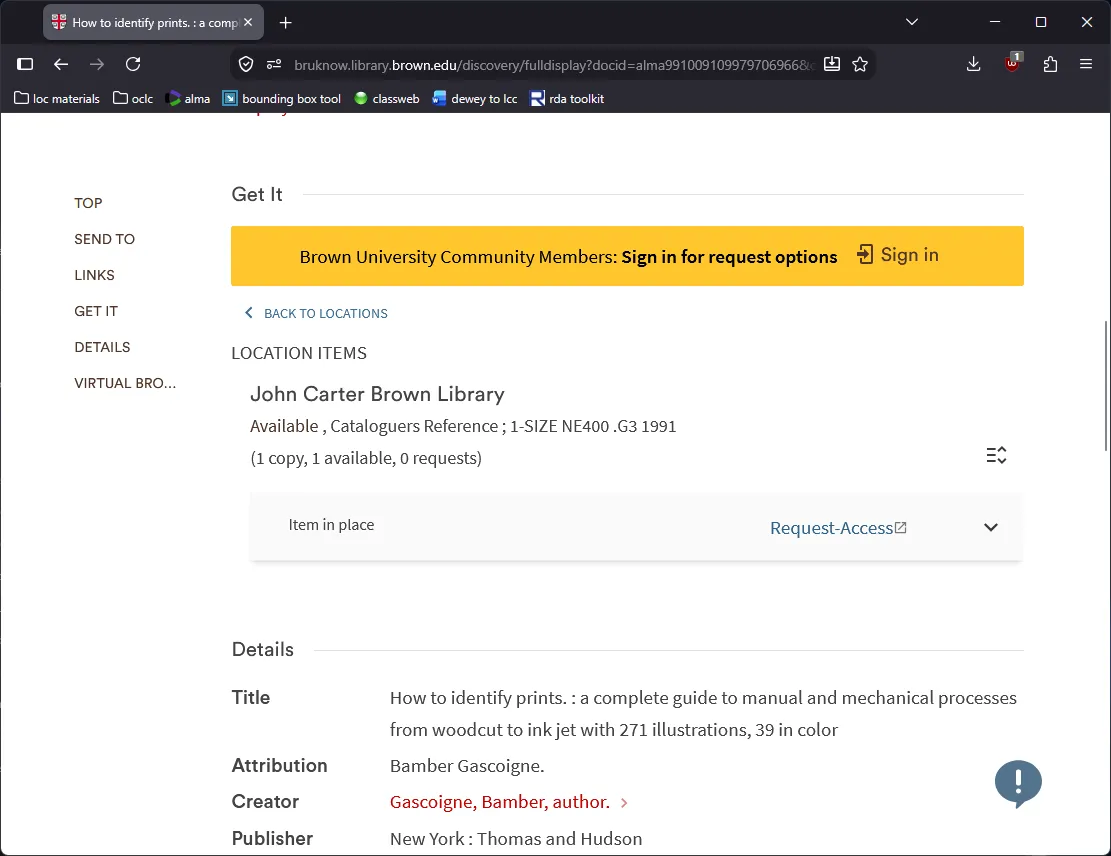
Task: Open a new browser tab
Action: pos(286,23)
